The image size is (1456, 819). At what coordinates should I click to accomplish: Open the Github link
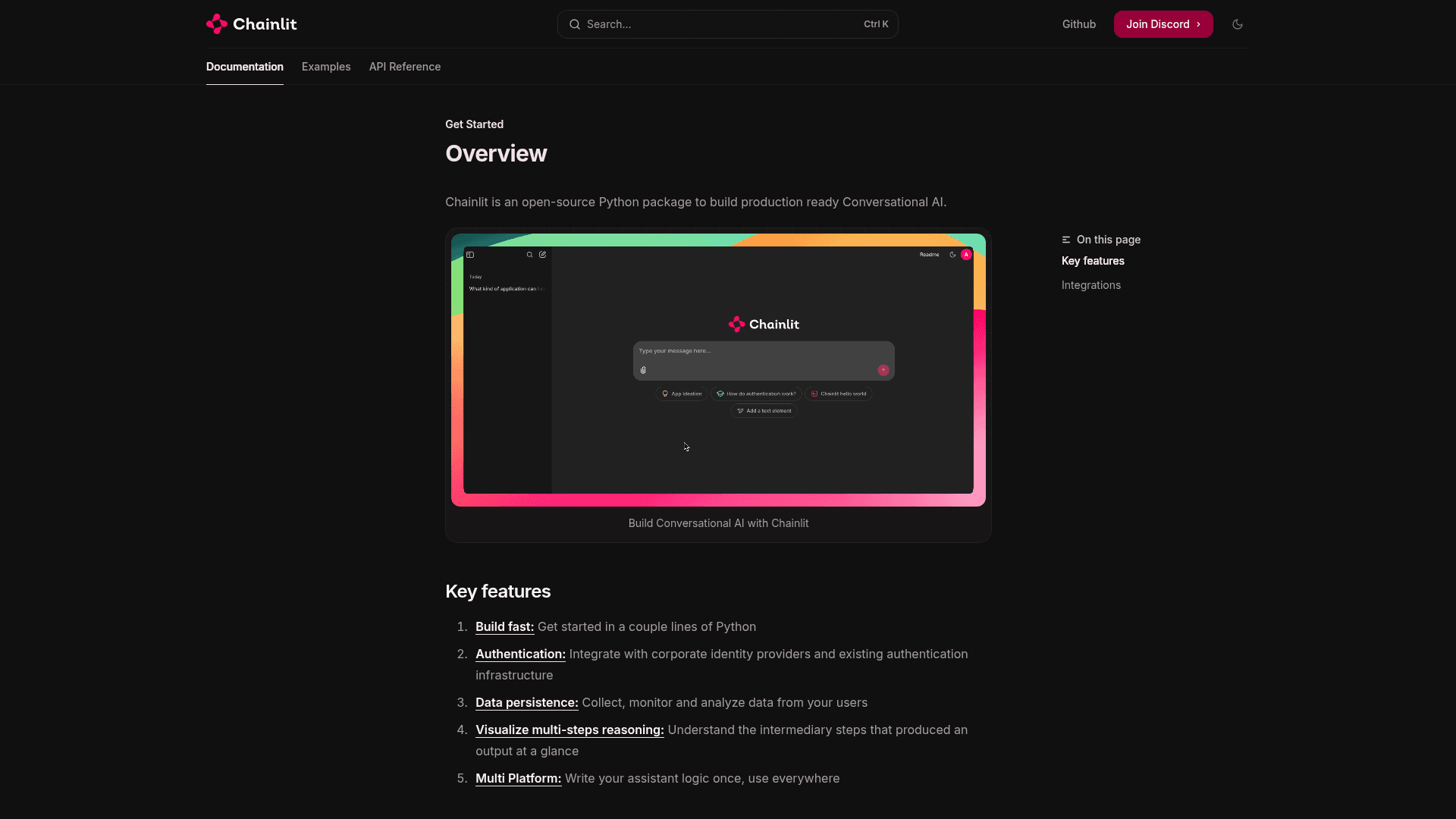pos(1079,24)
